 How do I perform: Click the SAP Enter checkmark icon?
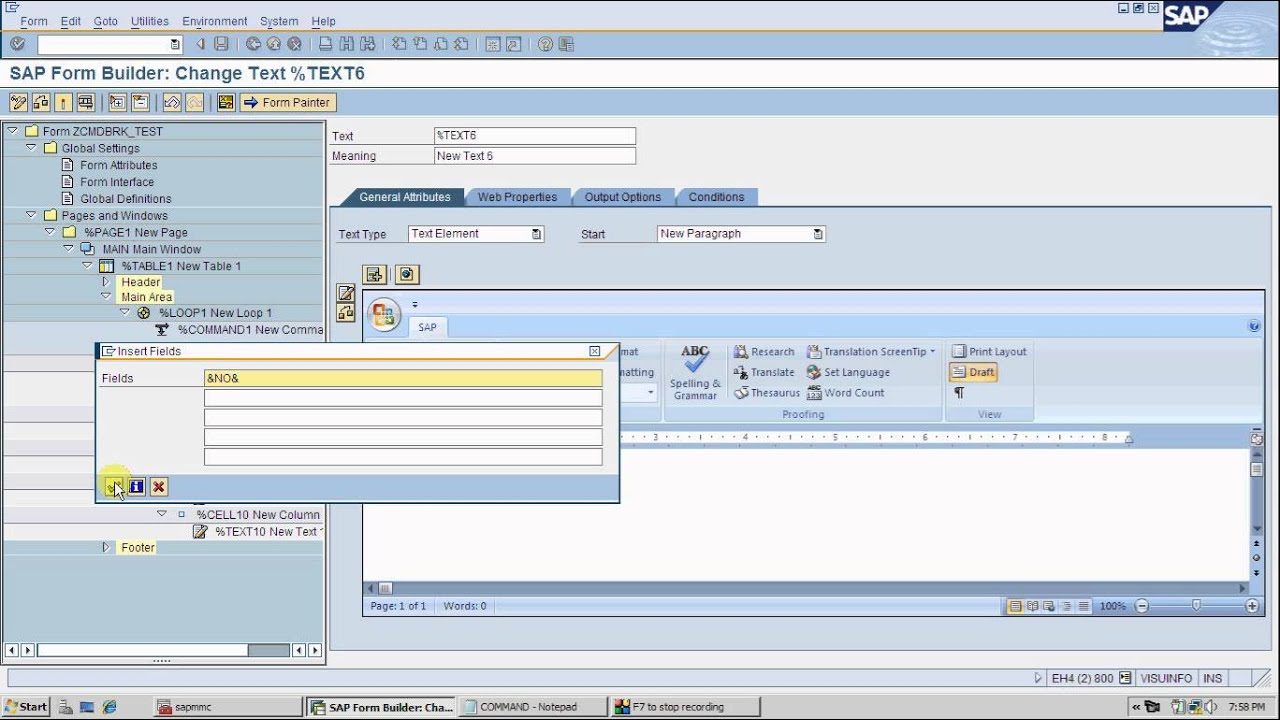tap(17, 44)
